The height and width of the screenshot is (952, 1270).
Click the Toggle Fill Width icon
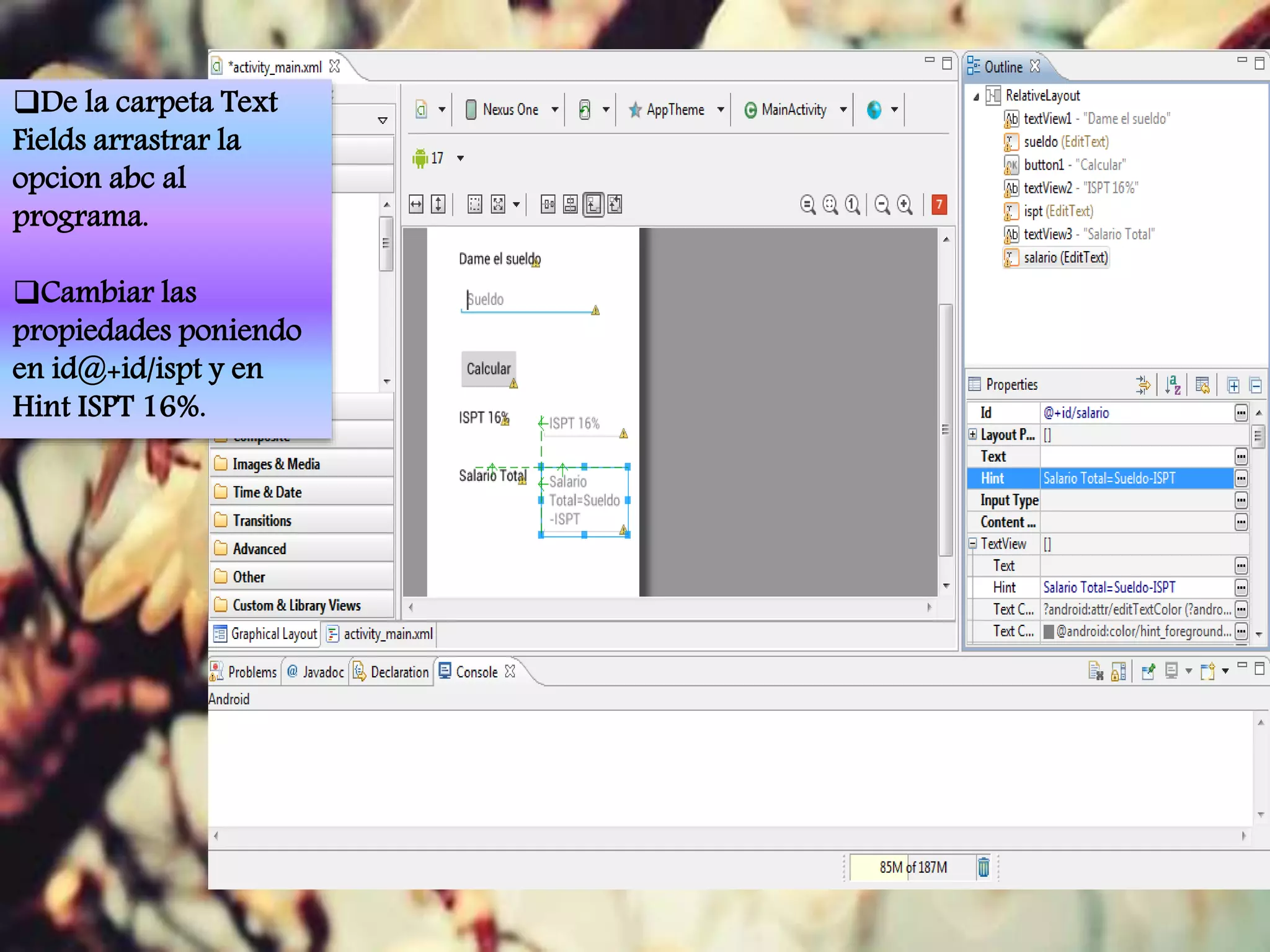click(416, 204)
